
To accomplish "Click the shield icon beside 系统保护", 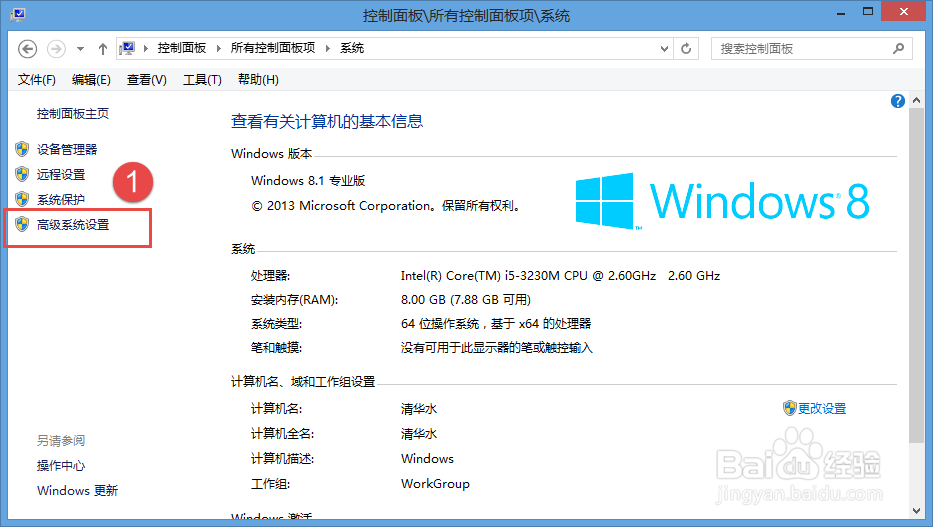I will (x=22, y=199).
